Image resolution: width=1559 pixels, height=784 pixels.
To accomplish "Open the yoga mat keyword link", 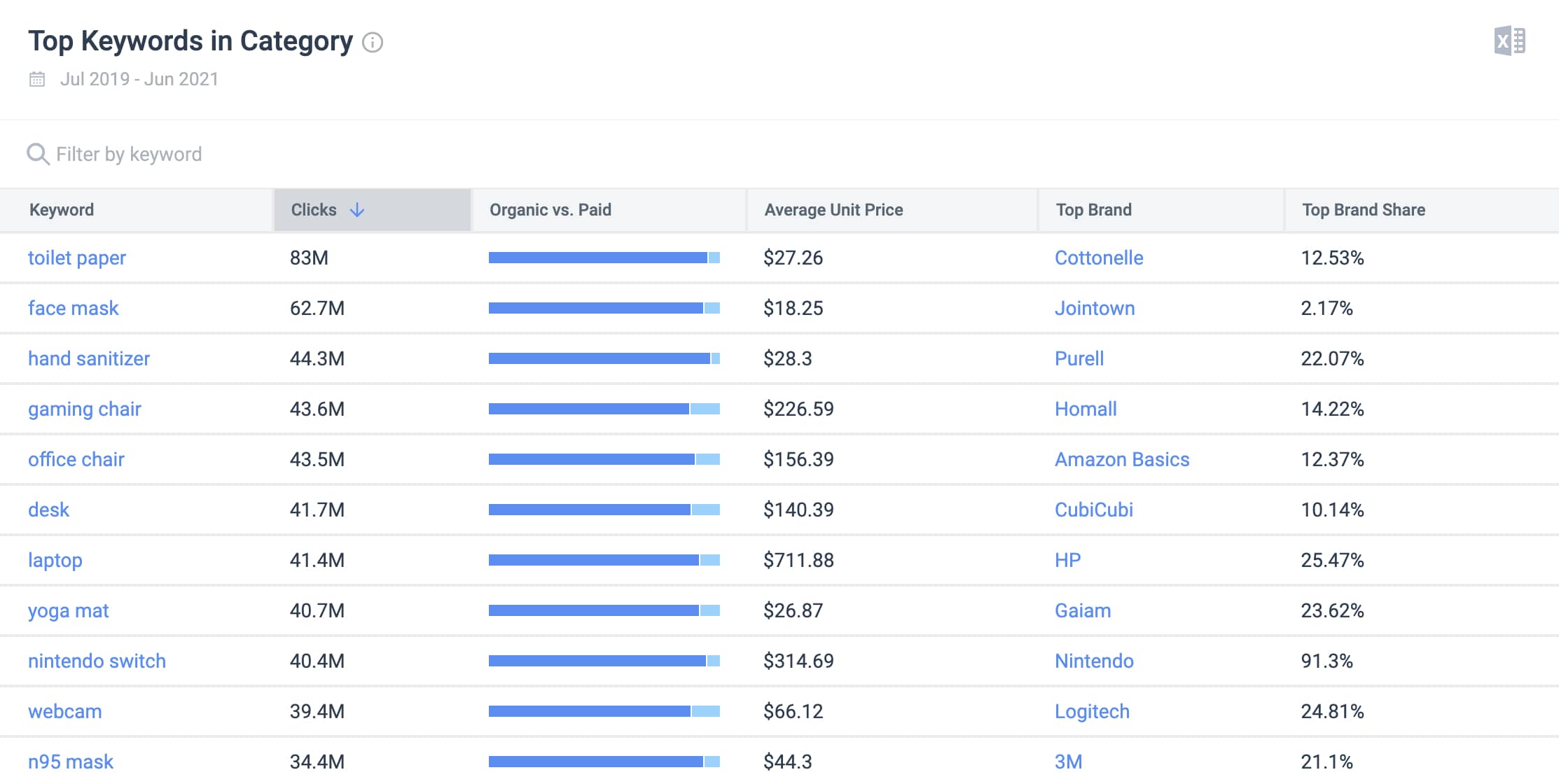I will coord(69,610).
